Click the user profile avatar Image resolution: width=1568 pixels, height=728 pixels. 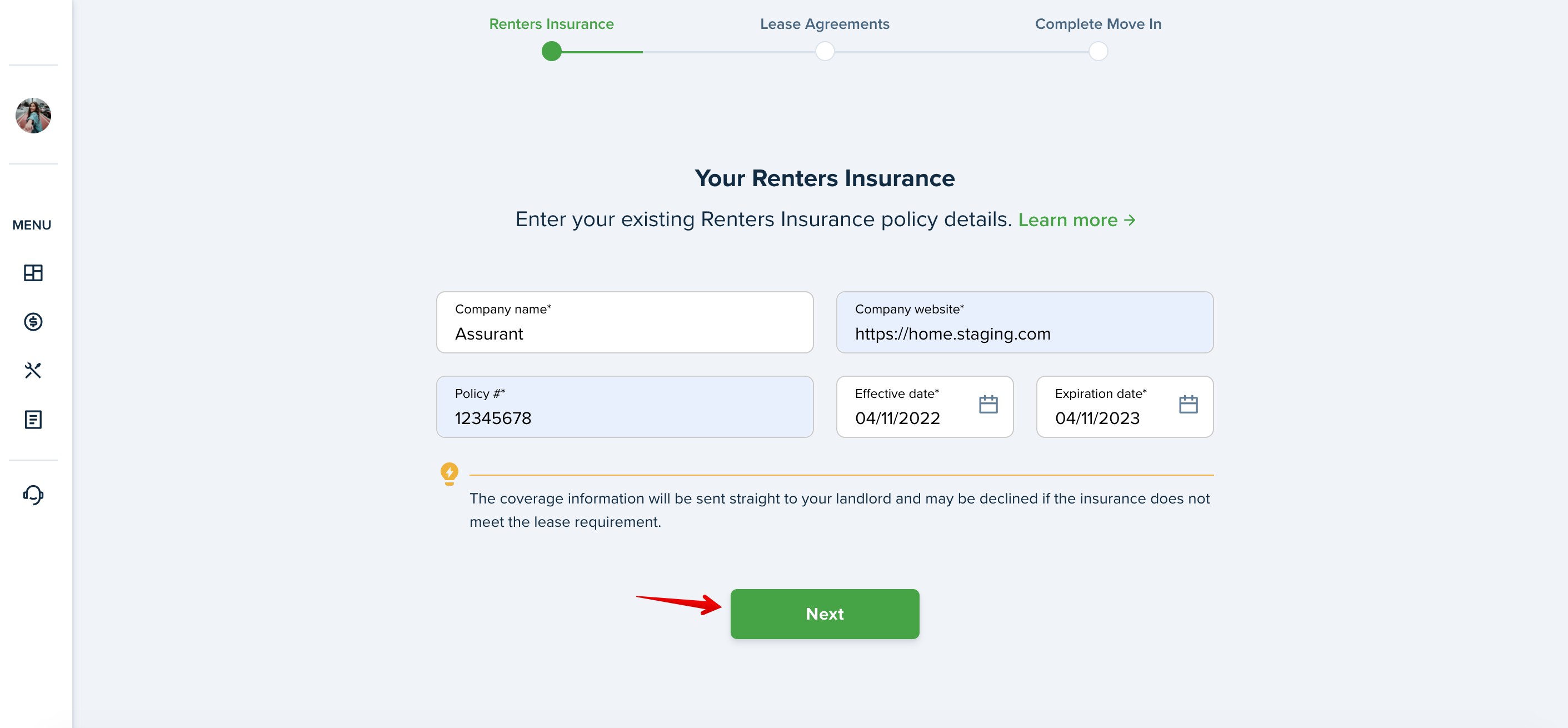[x=33, y=116]
